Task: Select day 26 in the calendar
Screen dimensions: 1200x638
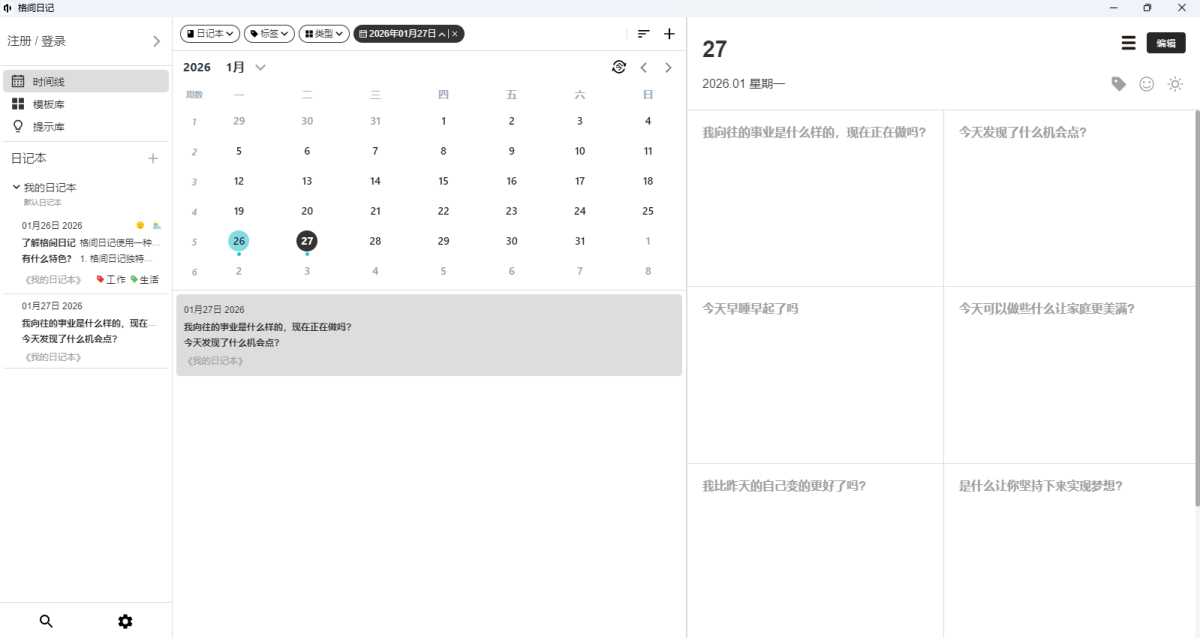Action: tap(238, 241)
